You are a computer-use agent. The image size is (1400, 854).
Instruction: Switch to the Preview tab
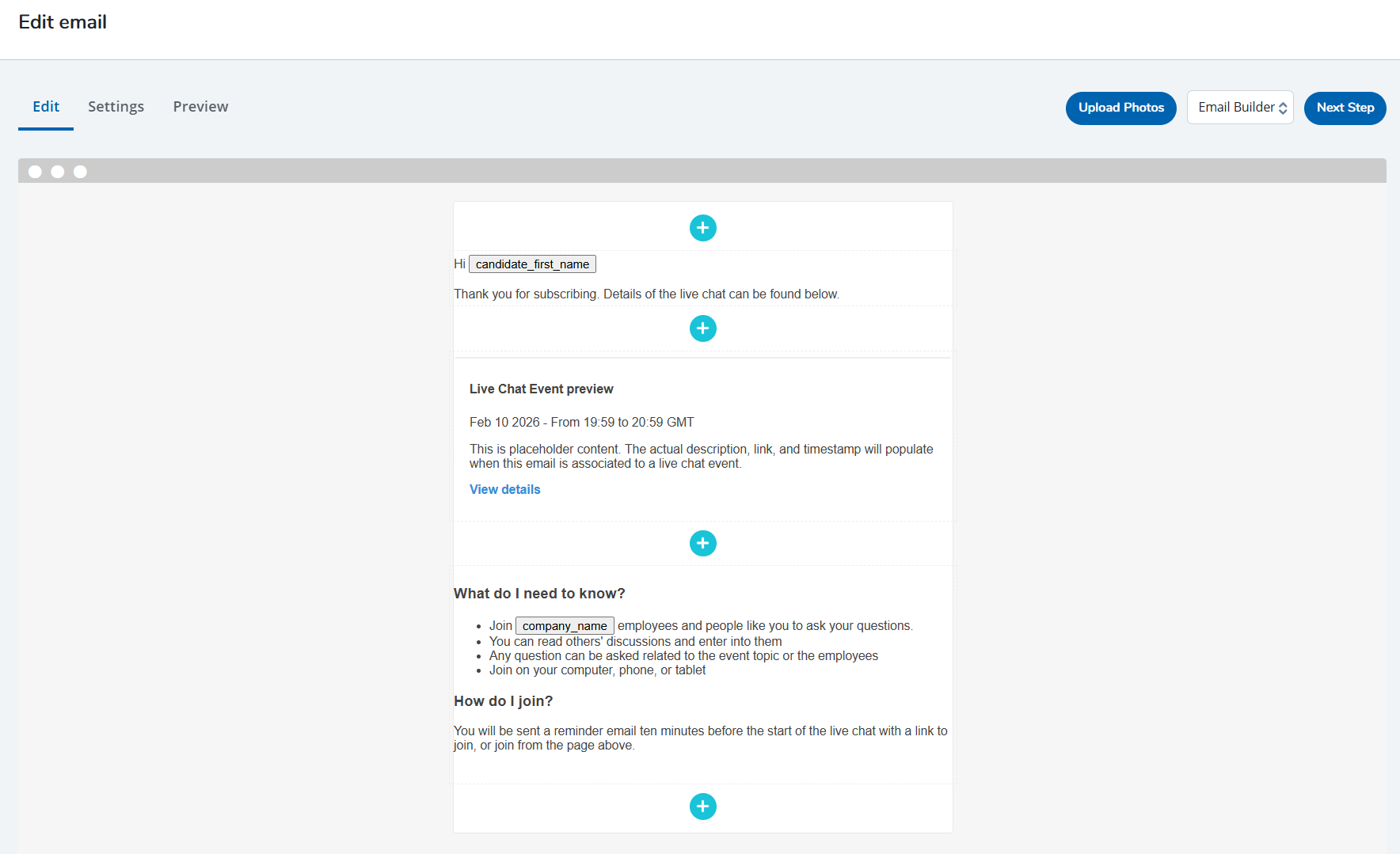200,106
